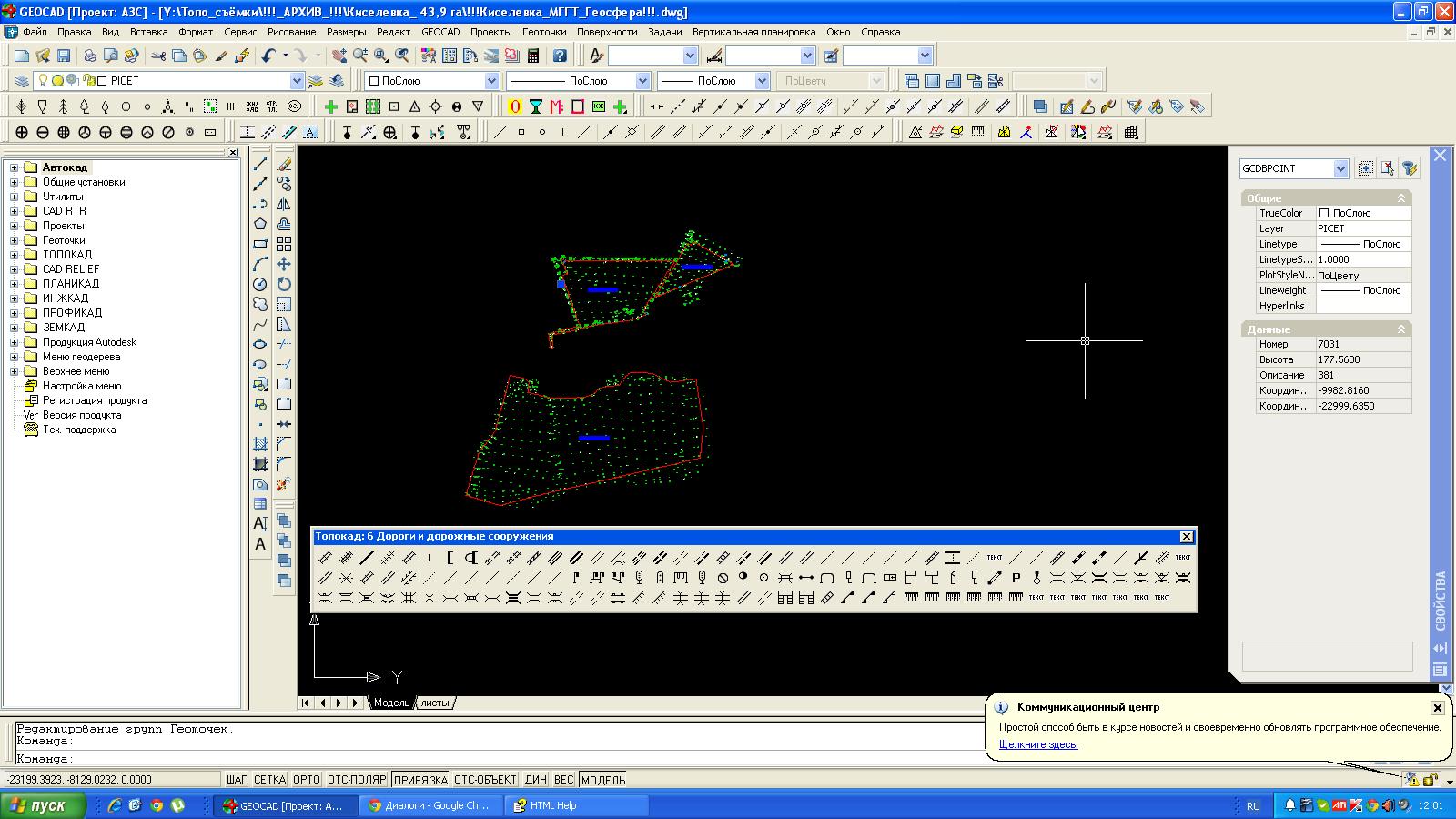Collapse the Данные properties section
The width and height of the screenshot is (1456, 819).
tap(1401, 329)
